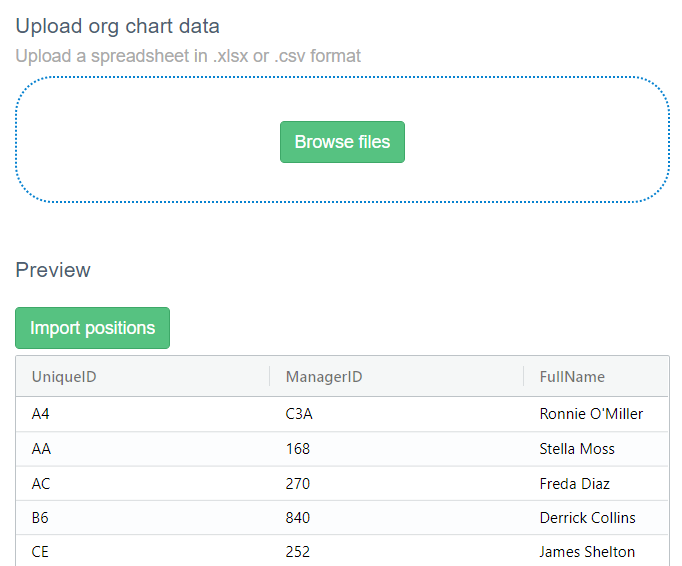Select the ManagerID cell 840
Screen dimensions: 682x566
point(298,518)
